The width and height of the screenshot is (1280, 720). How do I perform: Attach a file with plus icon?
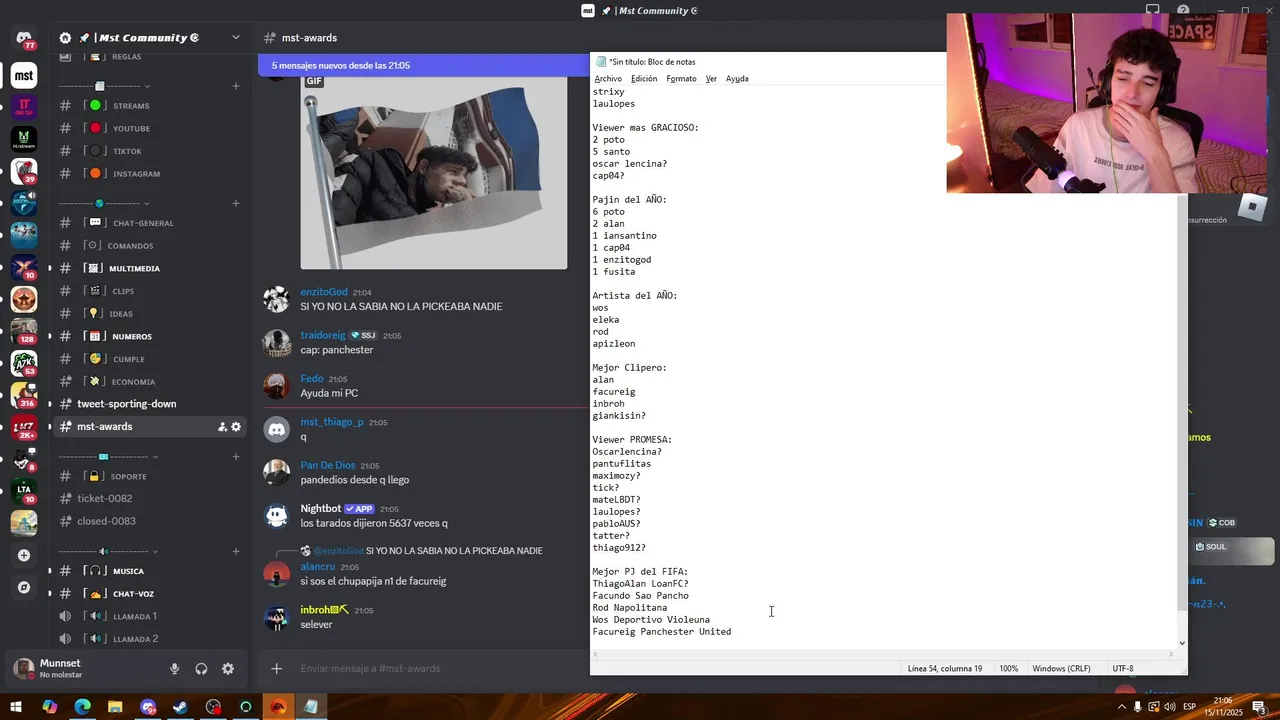click(277, 668)
